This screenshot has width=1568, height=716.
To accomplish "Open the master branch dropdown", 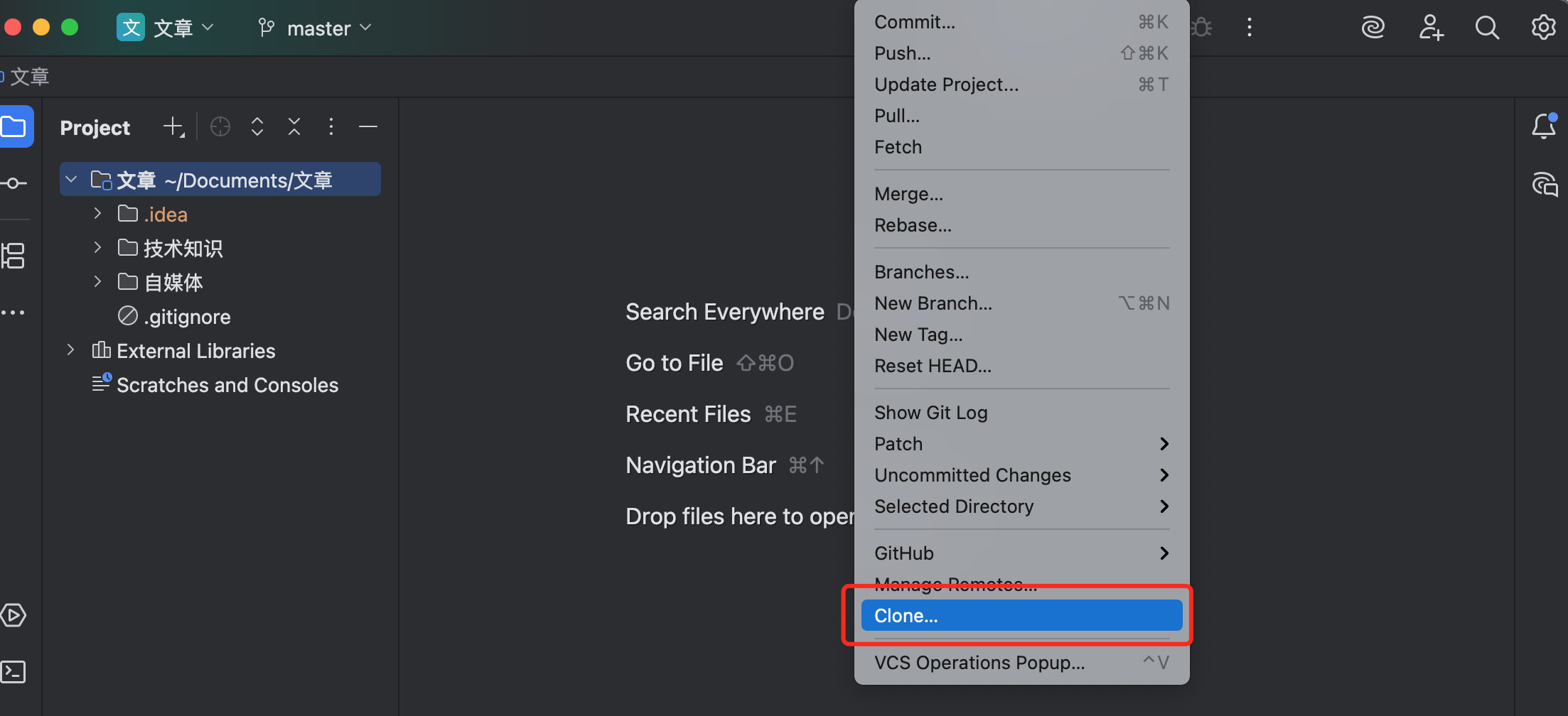I will 316,28.
